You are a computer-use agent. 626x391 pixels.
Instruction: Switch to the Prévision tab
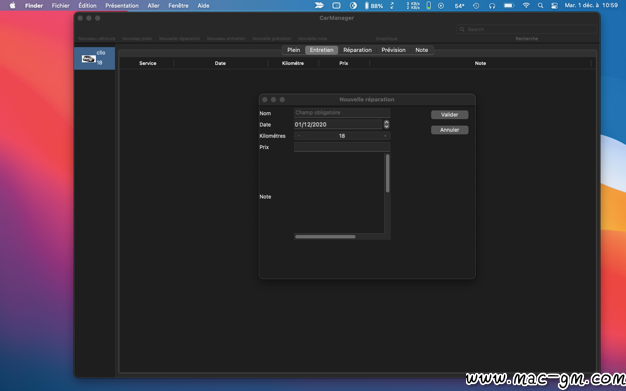[393, 50]
